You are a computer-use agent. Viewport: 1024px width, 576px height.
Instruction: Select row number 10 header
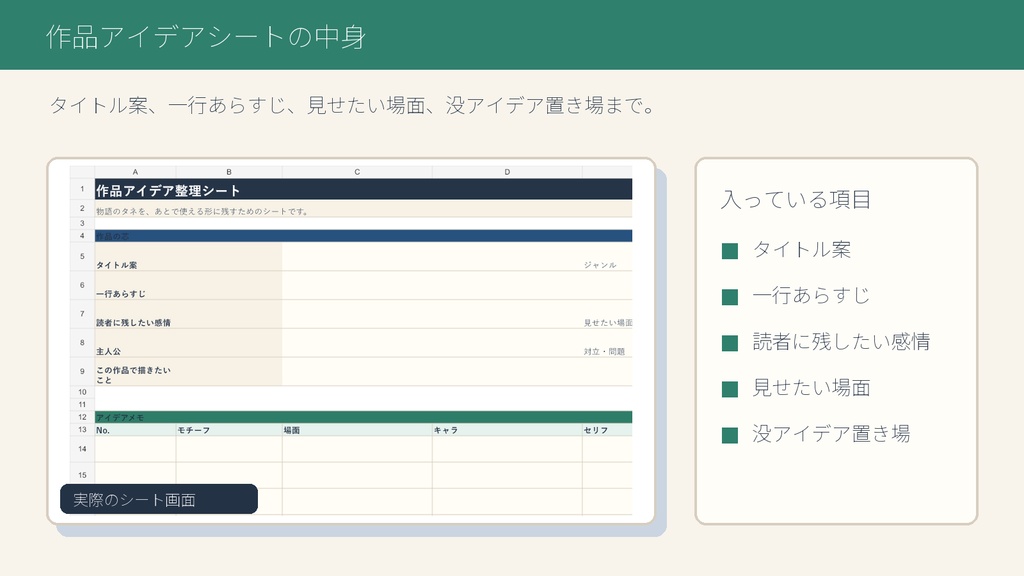pos(82,392)
